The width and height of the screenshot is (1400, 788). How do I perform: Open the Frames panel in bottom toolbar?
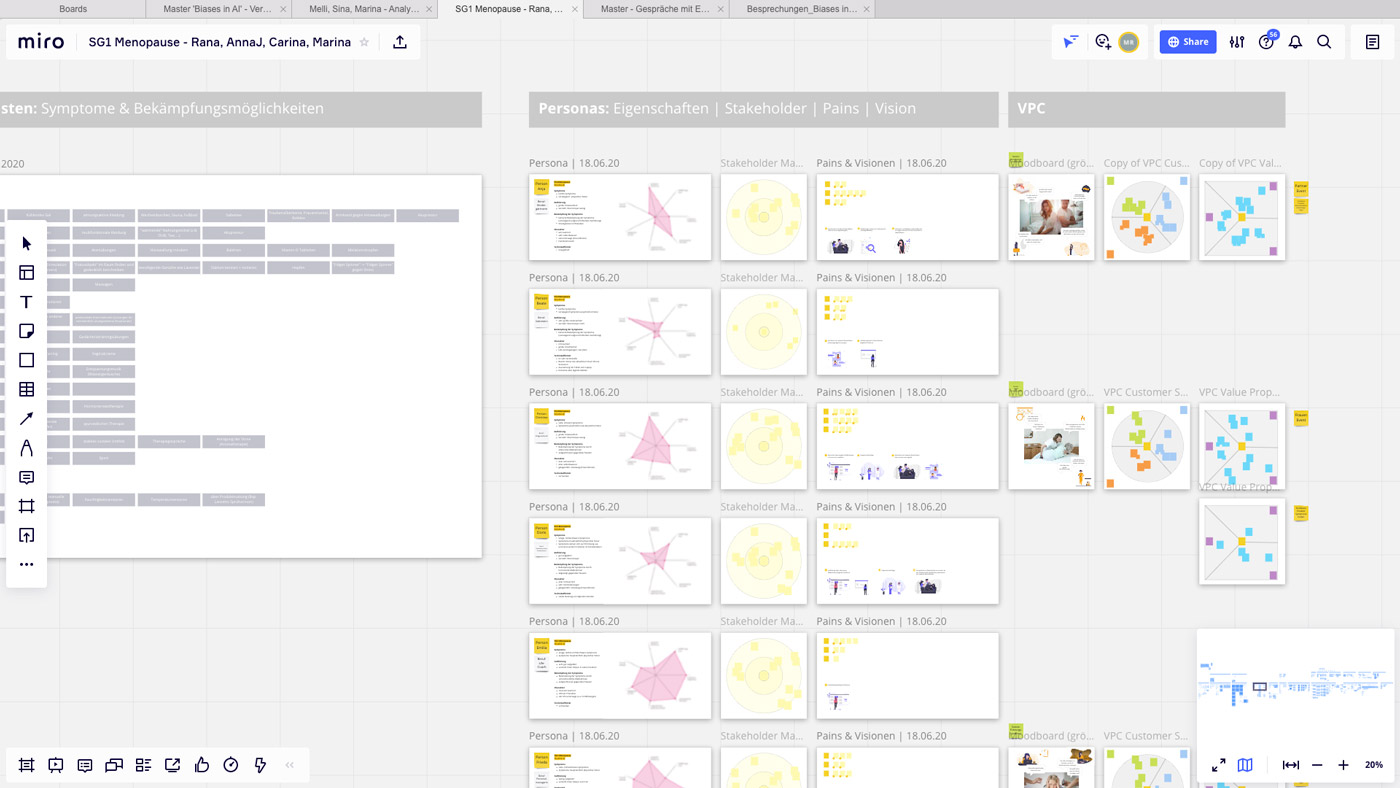pyautogui.click(x=27, y=765)
